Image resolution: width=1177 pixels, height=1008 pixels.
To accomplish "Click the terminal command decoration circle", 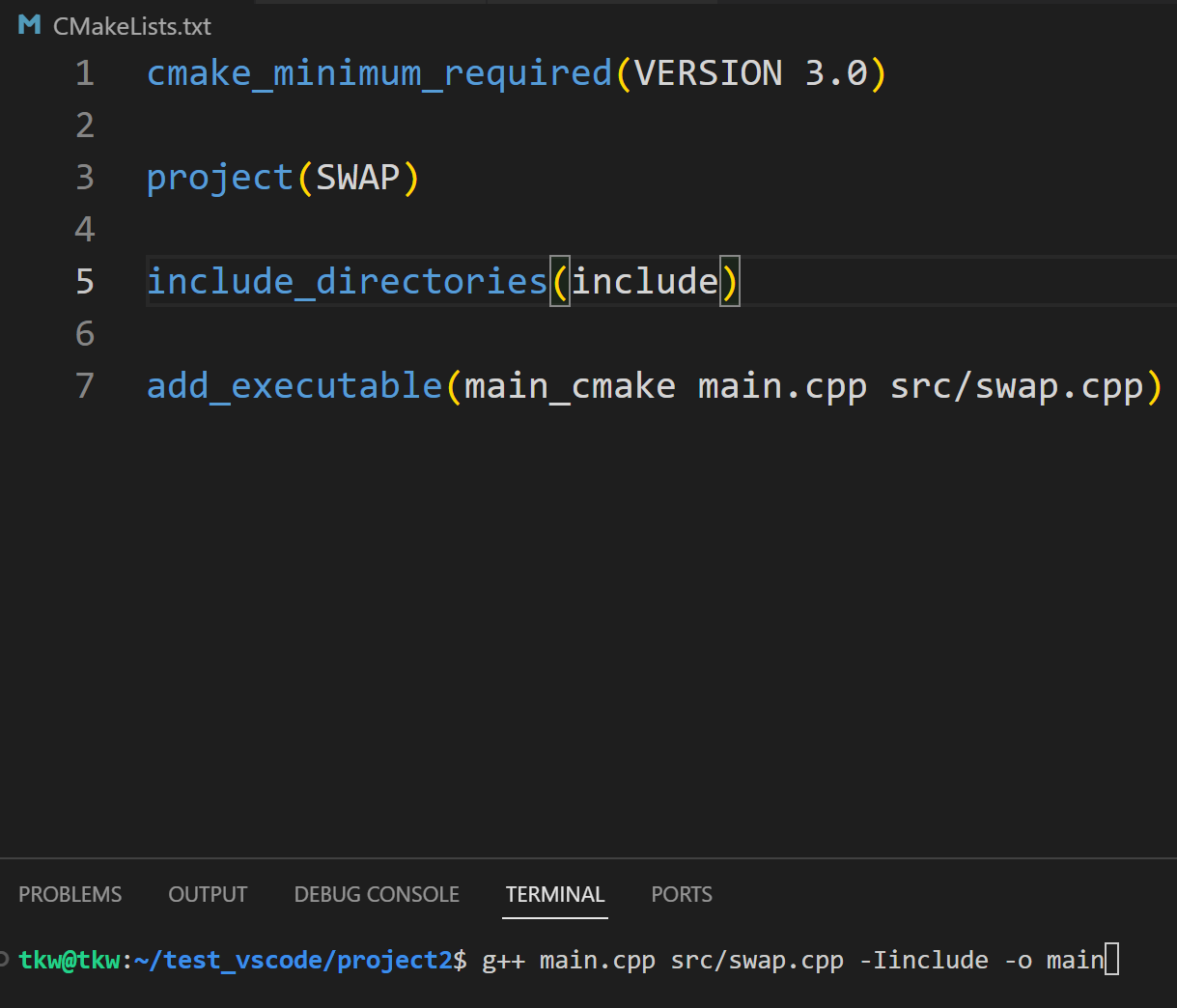I will coord(4,959).
